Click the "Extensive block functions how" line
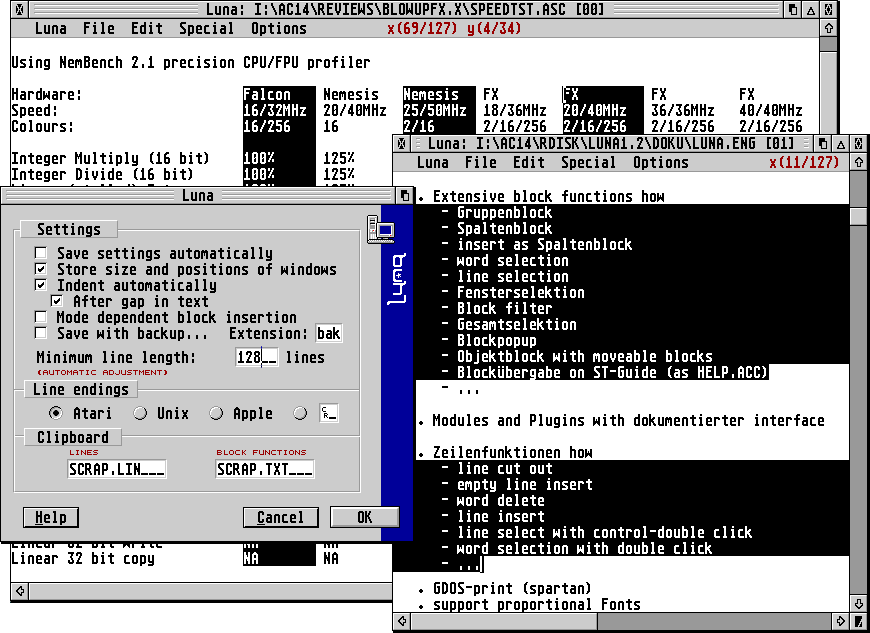 548,197
